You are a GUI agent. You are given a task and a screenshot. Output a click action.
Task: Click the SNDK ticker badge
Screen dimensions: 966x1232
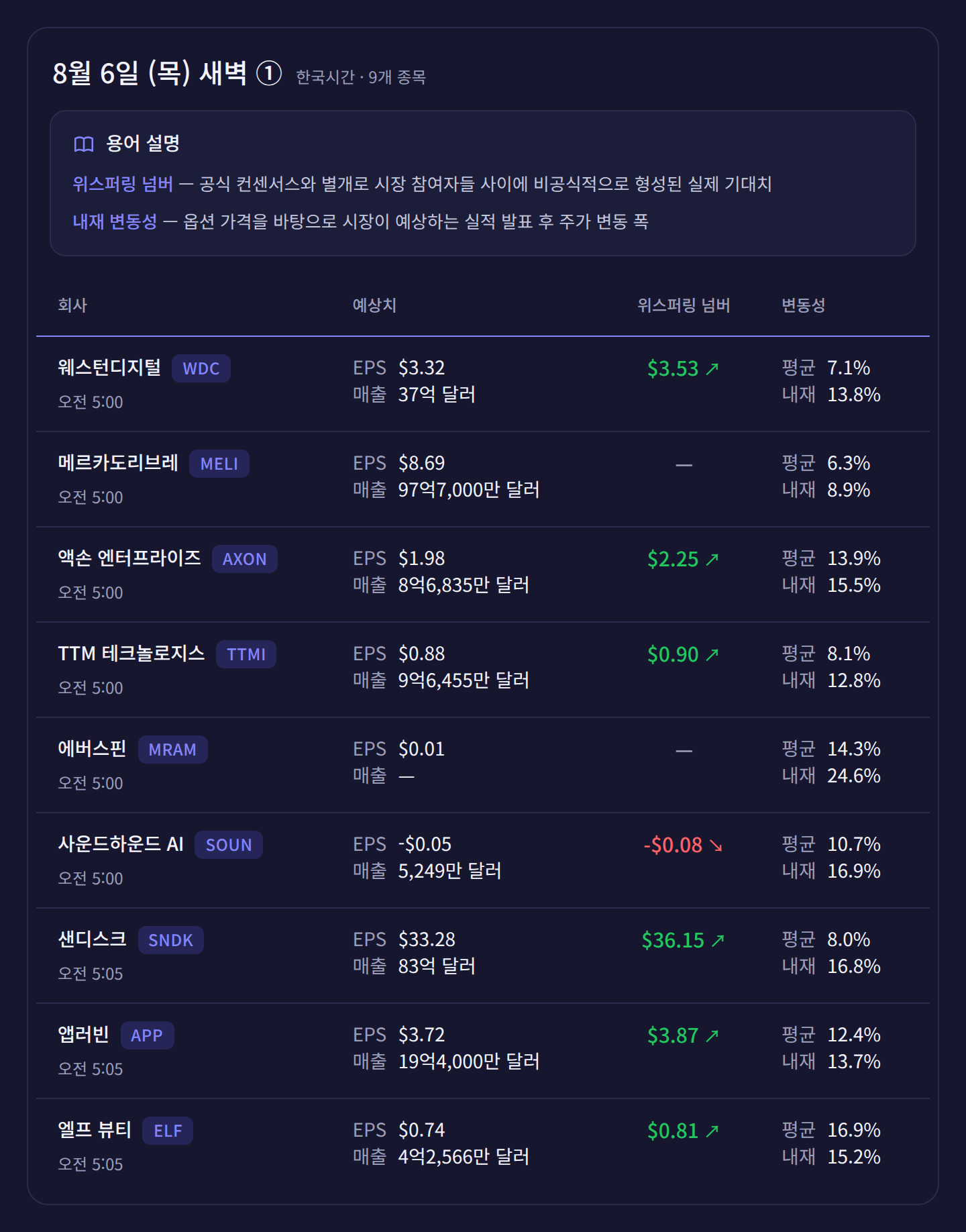pyautogui.click(x=171, y=940)
